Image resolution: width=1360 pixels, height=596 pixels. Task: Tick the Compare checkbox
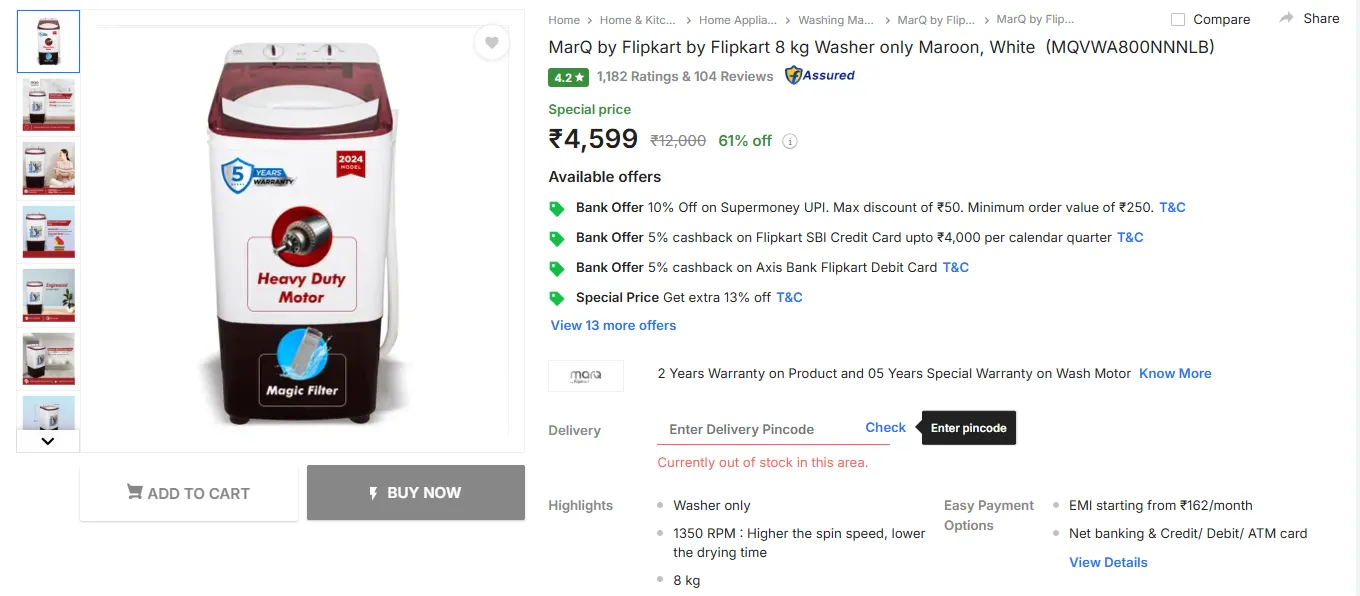pyautogui.click(x=1178, y=19)
